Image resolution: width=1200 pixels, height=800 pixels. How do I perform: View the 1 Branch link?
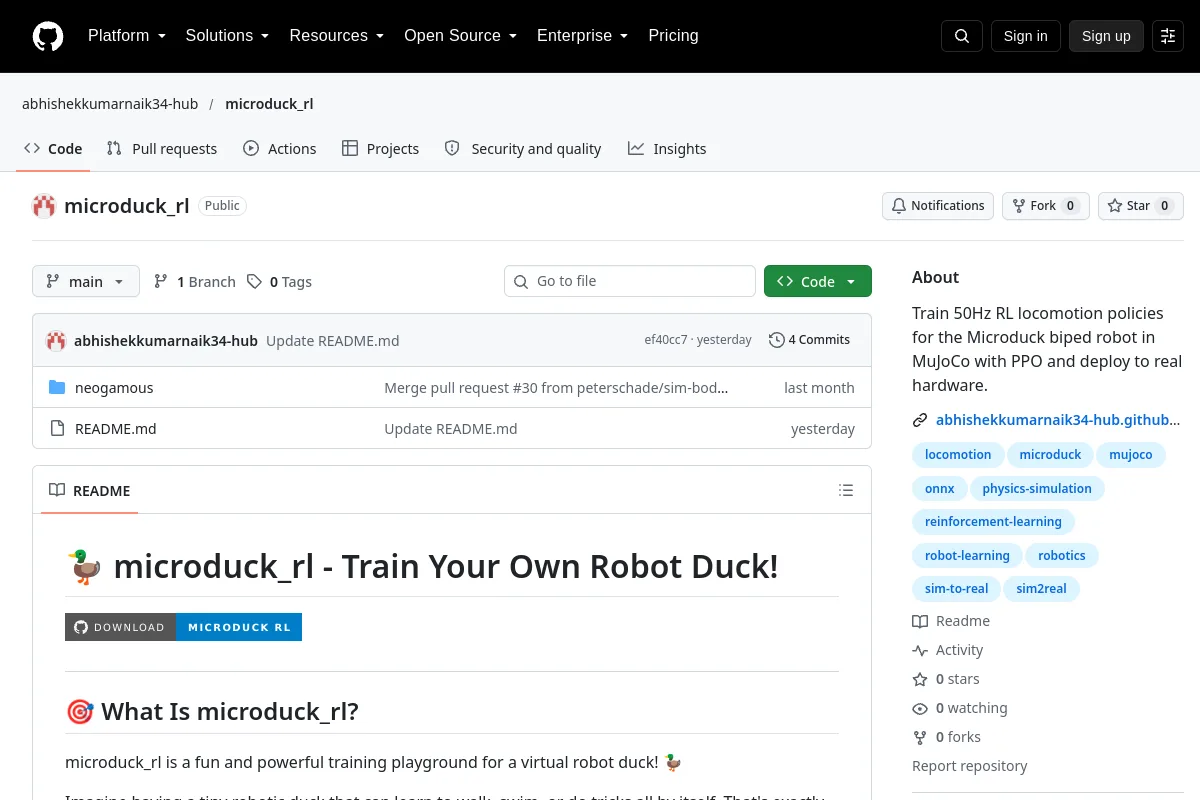195,282
